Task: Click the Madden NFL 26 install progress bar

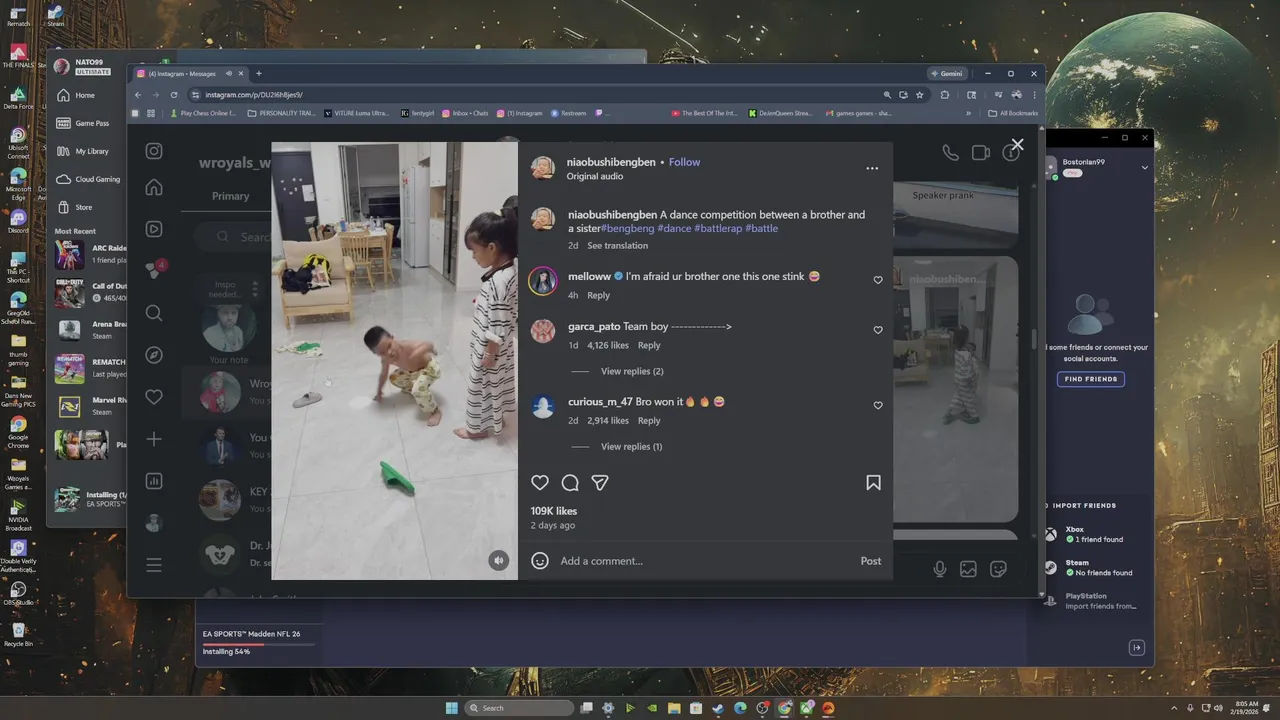Action: (258, 644)
